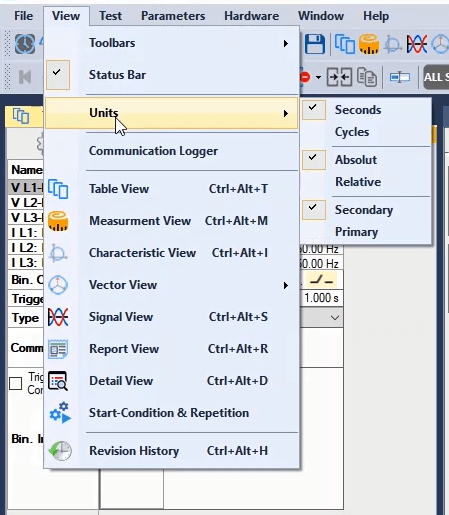Click Table View icon in menu
This screenshot has width=449, height=515.
(x=58, y=189)
